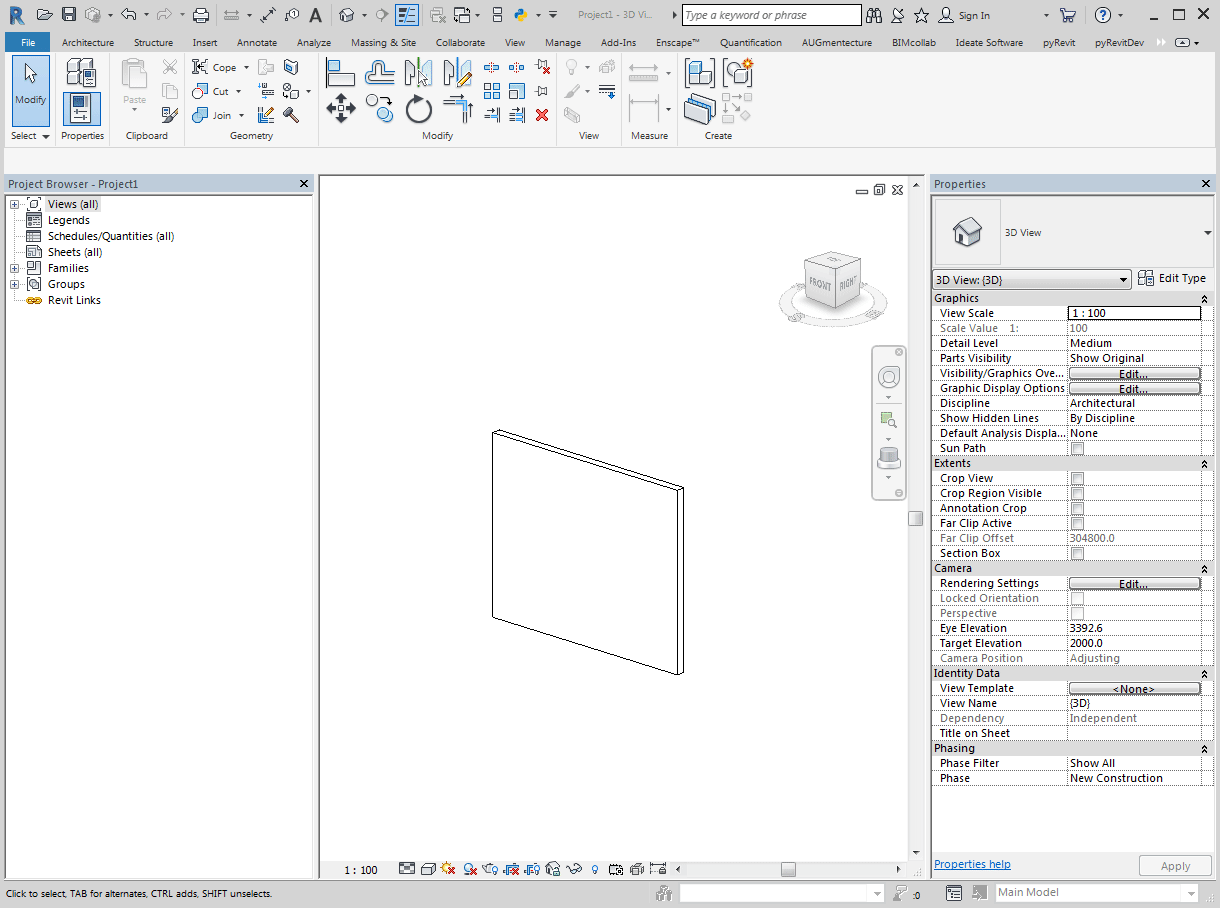Expand Views (all) in Project Browser
1220x908 pixels.
click(14, 203)
